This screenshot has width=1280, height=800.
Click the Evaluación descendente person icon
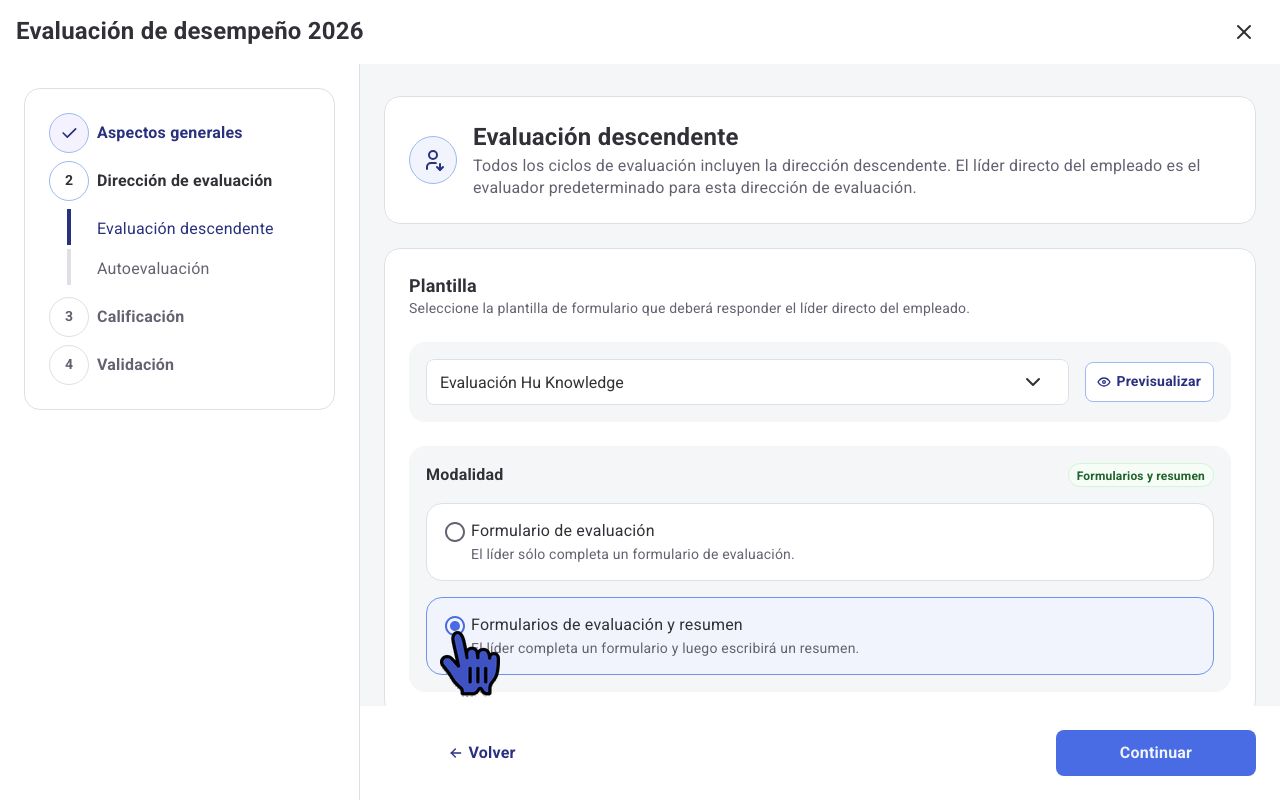pos(433,160)
